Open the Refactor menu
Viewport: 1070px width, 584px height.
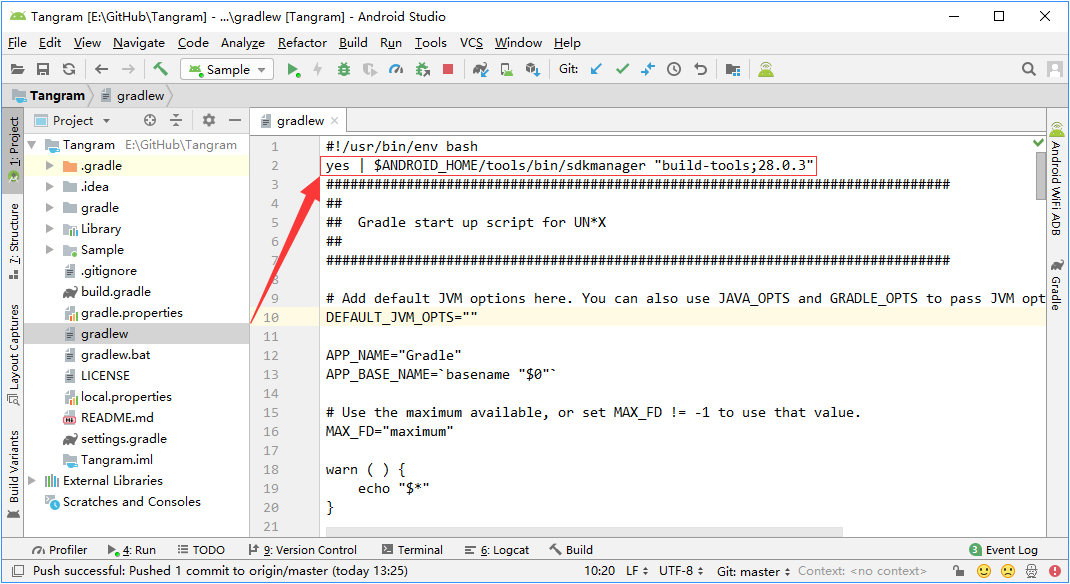pos(302,43)
